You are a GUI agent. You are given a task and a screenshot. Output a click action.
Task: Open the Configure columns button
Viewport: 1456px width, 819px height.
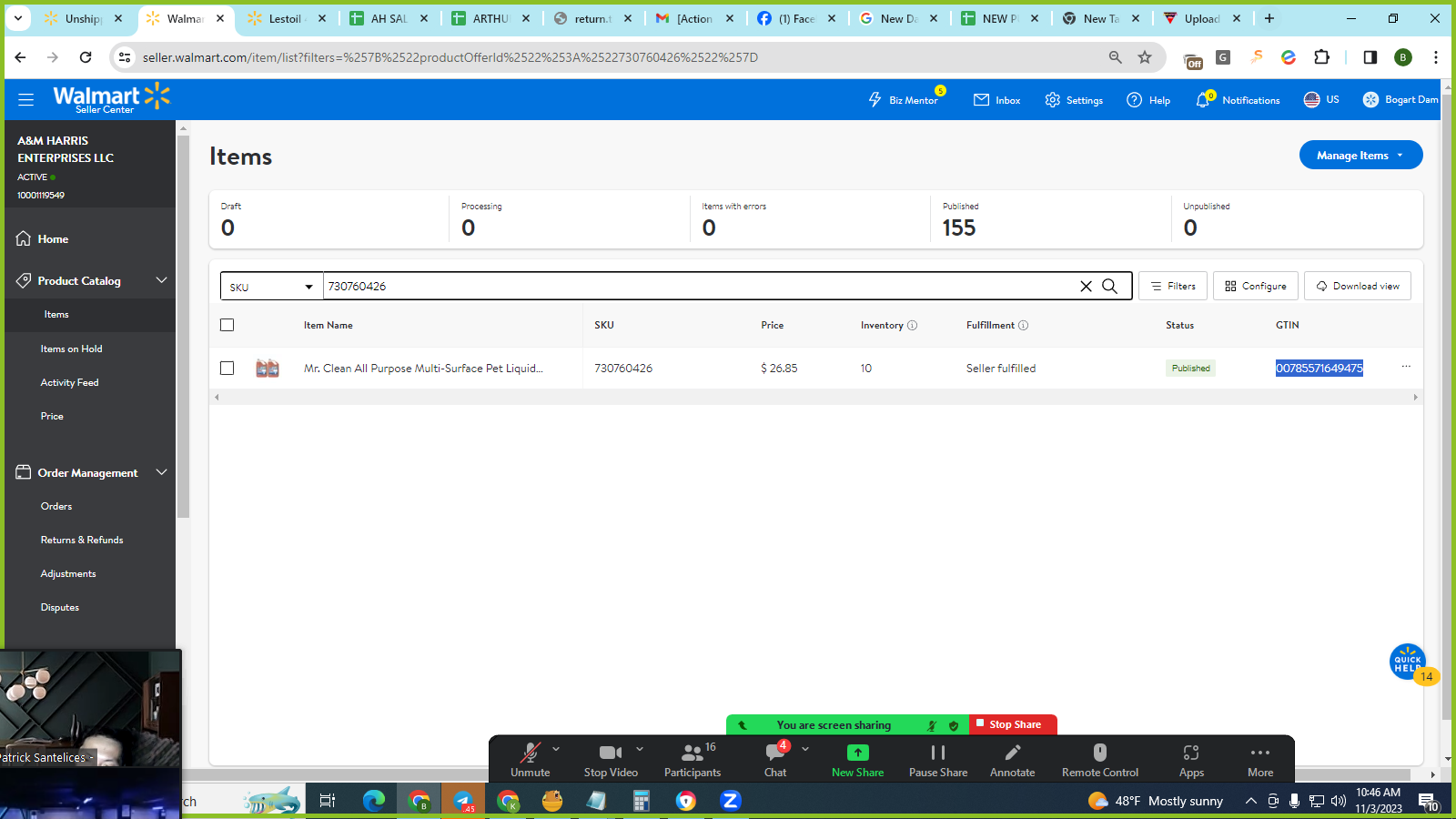[x=1256, y=286]
